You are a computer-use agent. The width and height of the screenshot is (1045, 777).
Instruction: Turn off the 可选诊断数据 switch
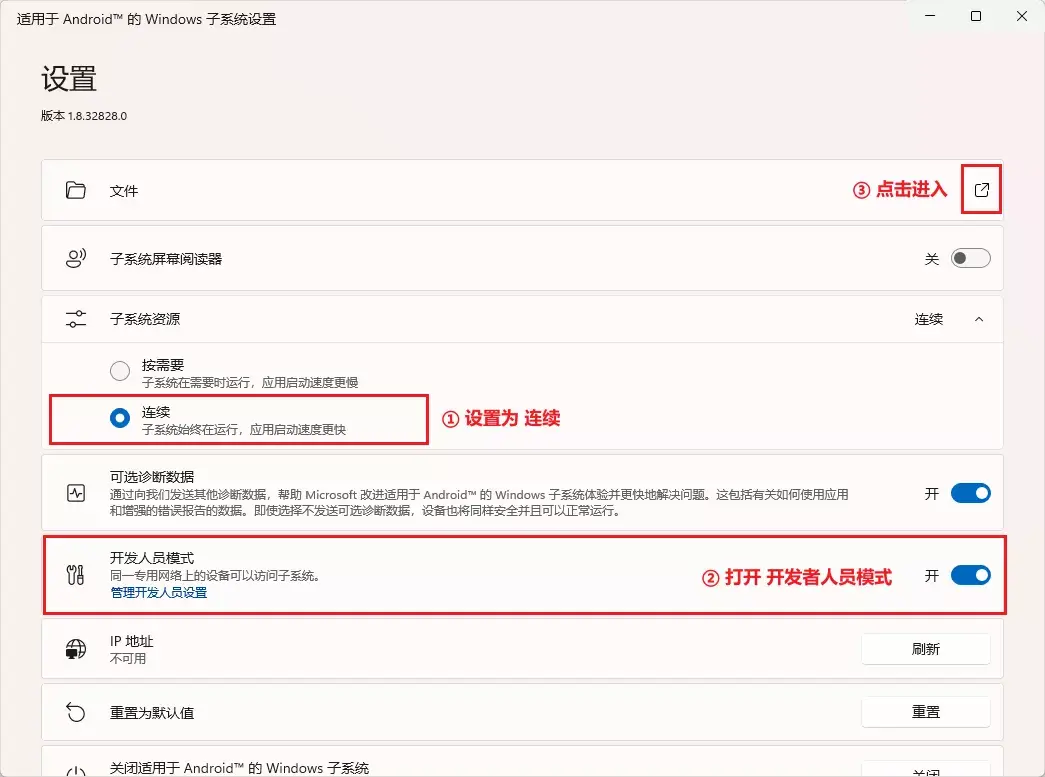(970, 493)
